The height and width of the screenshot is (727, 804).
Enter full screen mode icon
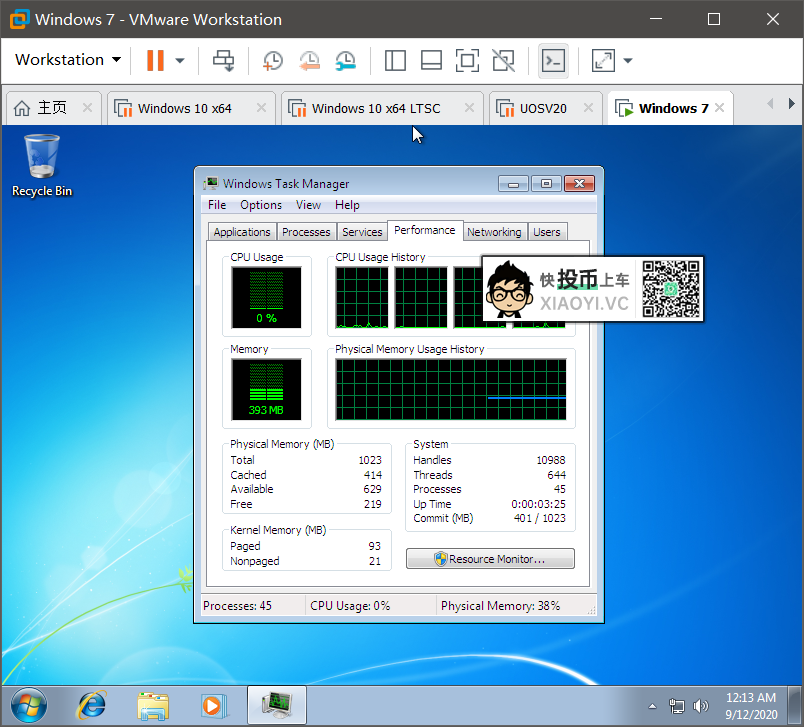tap(467, 60)
